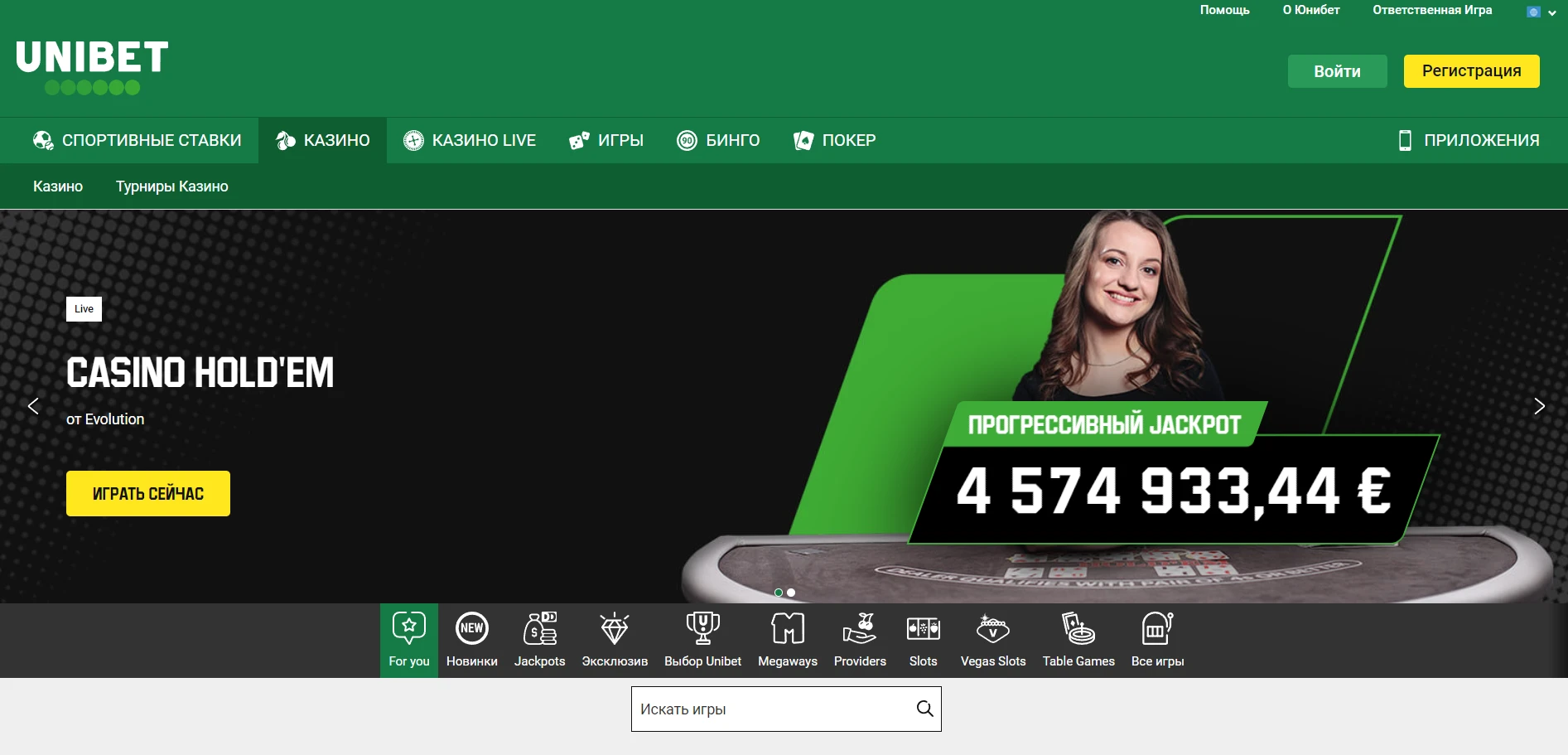The image size is (1568, 755).
Task: Click the Прогрессивный Jackpot label
Action: [1103, 424]
